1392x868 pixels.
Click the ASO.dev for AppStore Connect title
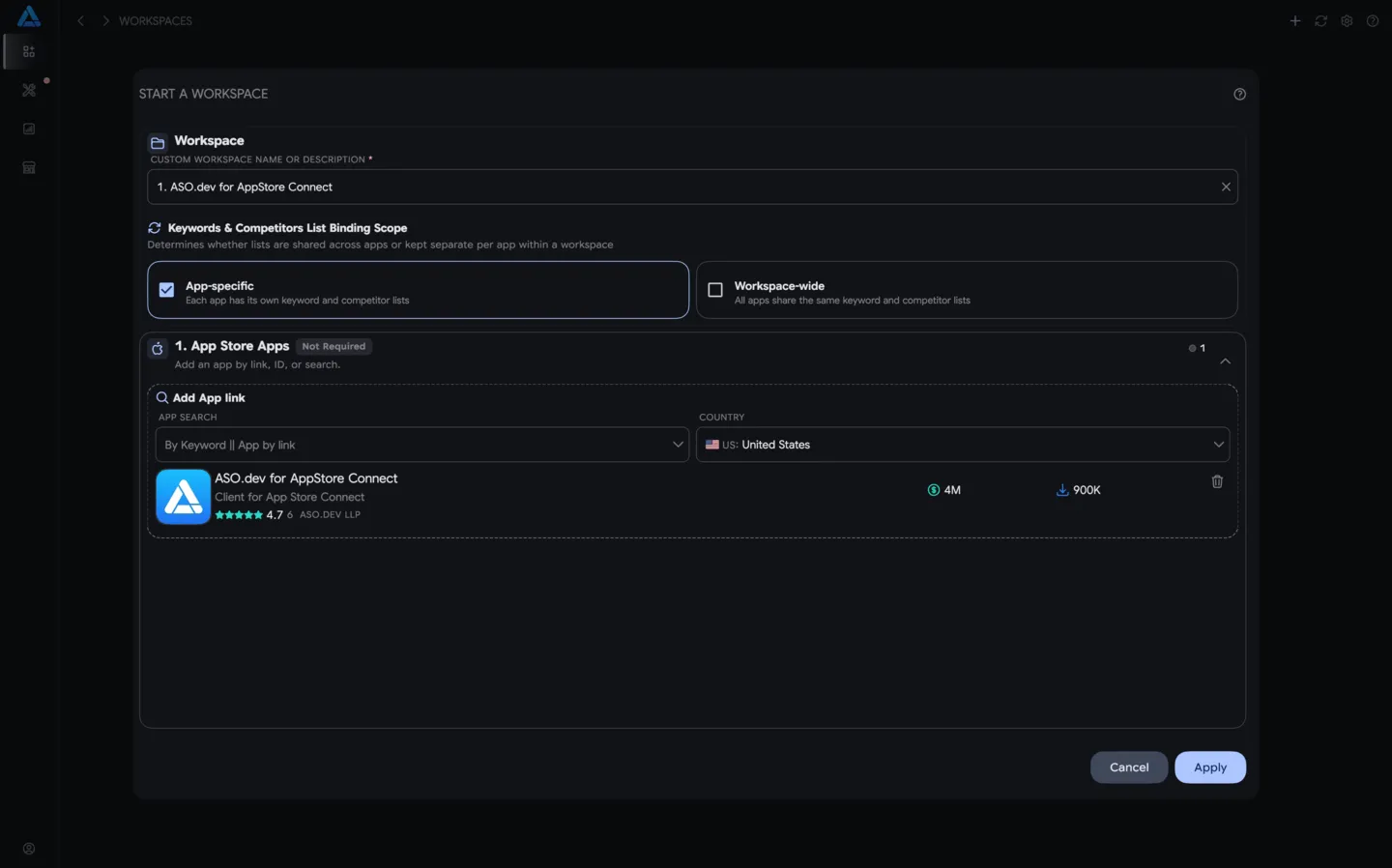point(305,478)
